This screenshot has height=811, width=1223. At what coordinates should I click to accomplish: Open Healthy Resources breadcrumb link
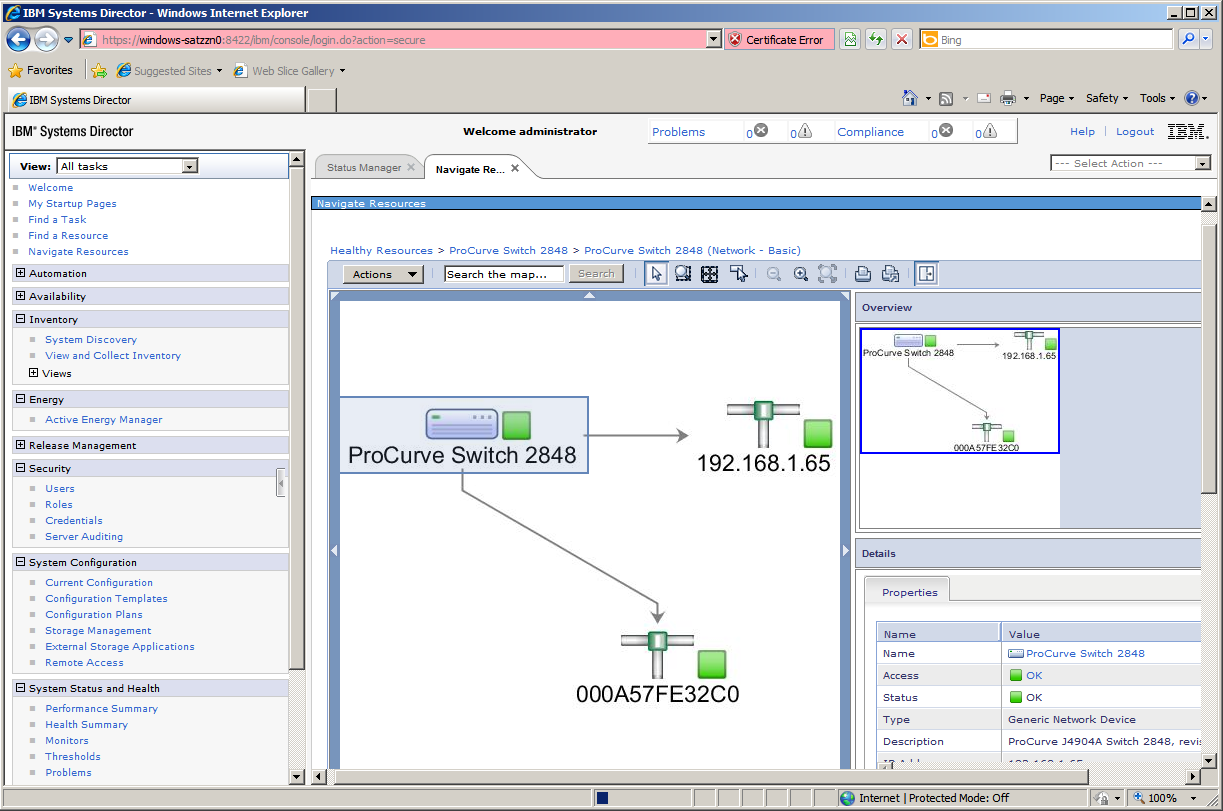point(381,250)
